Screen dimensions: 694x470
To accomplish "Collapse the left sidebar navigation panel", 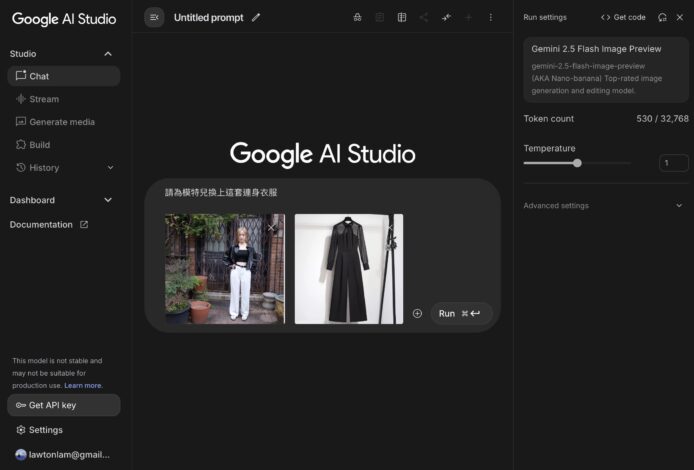I will point(154,17).
